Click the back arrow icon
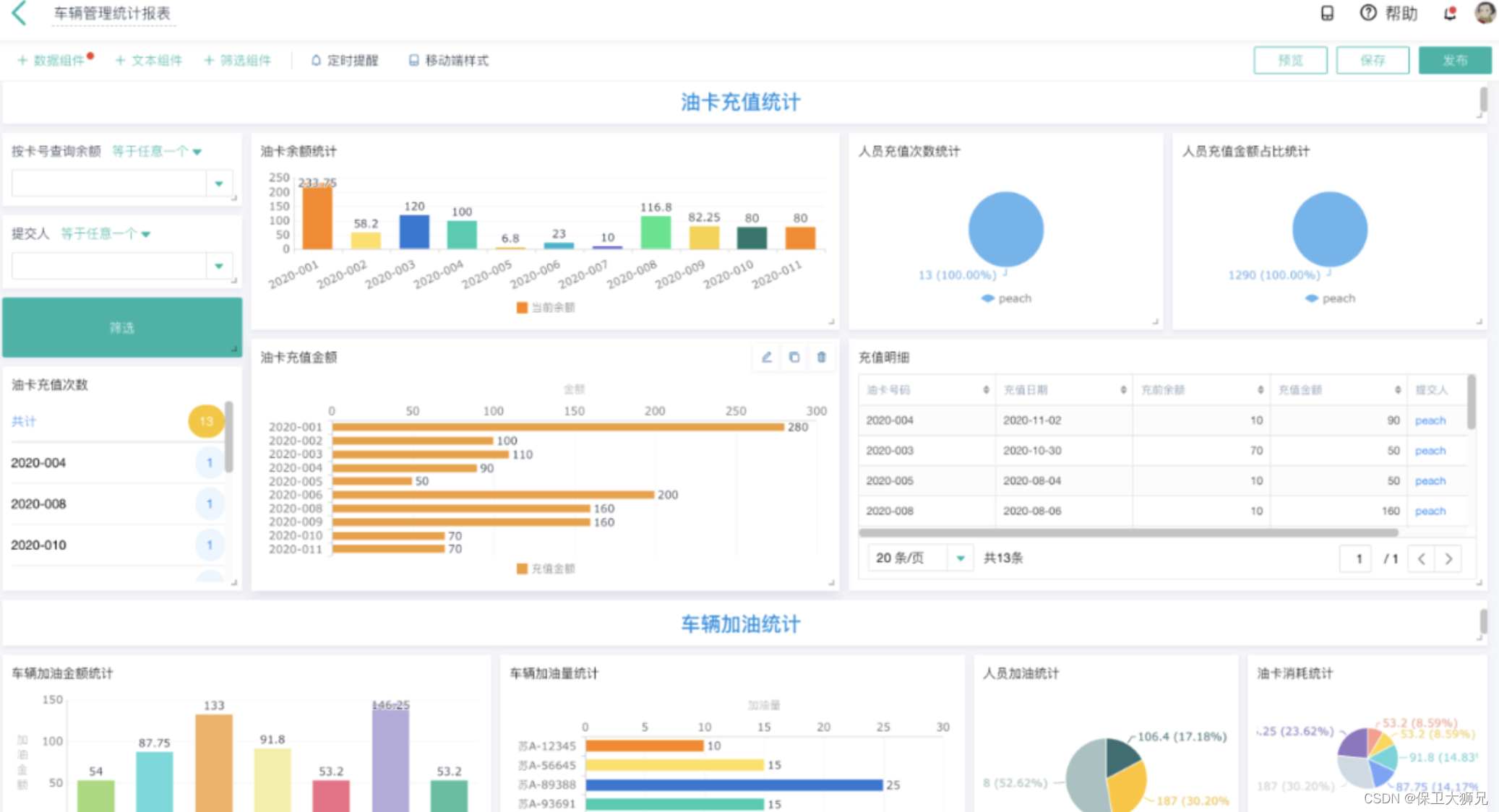The height and width of the screenshot is (812, 1499). coord(20,13)
